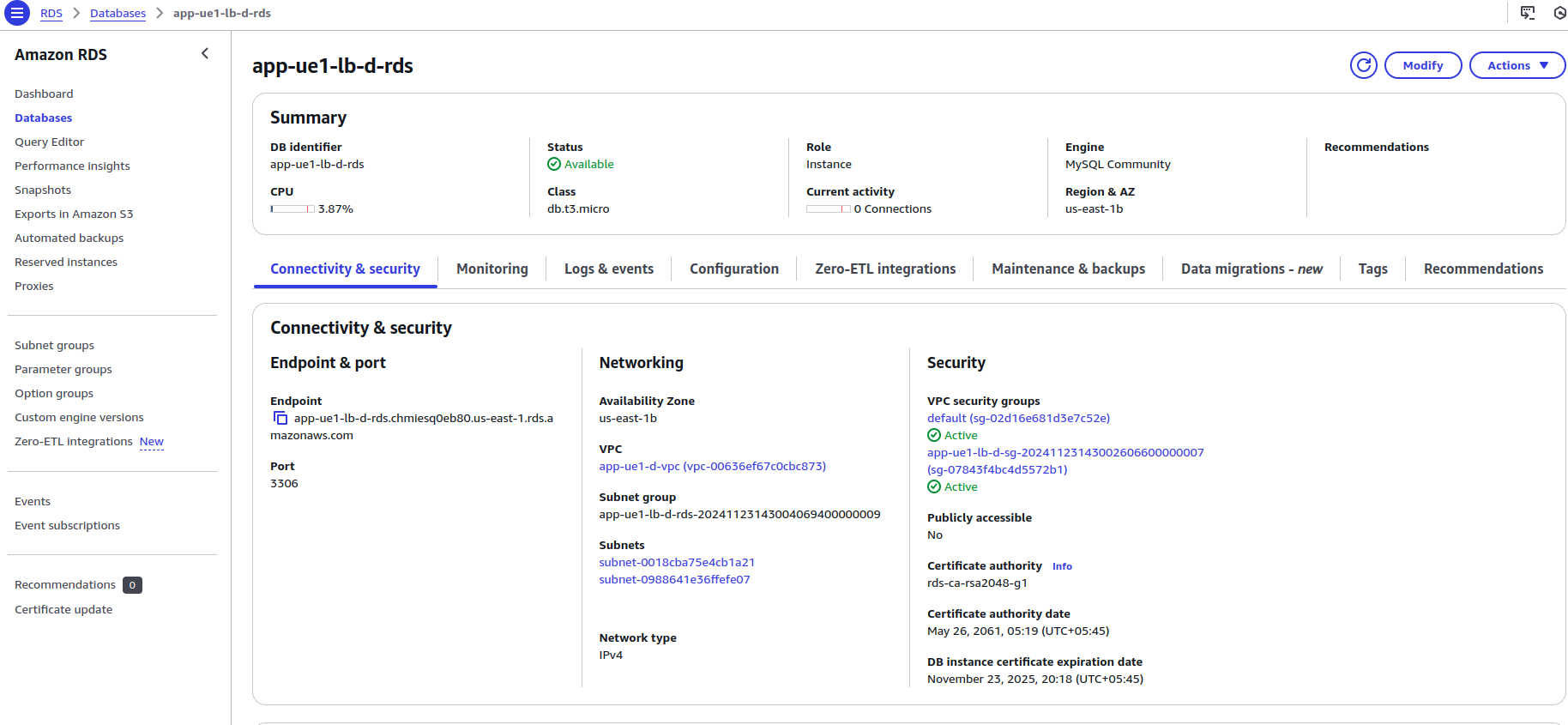The image size is (1568, 725).
Task: Go to Maintenance & backups tab
Action: (x=1068, y=269)
